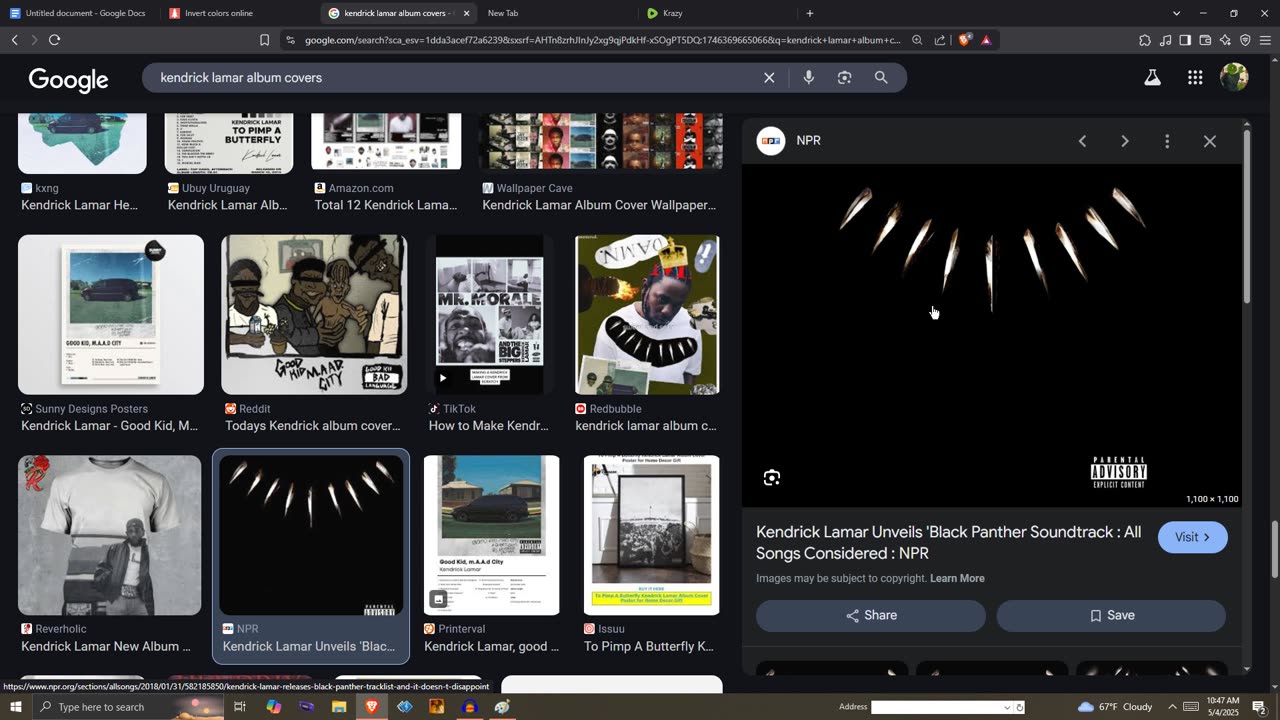Open the Windows Start menu
The image size is (1280, 720).
point(15,707)
